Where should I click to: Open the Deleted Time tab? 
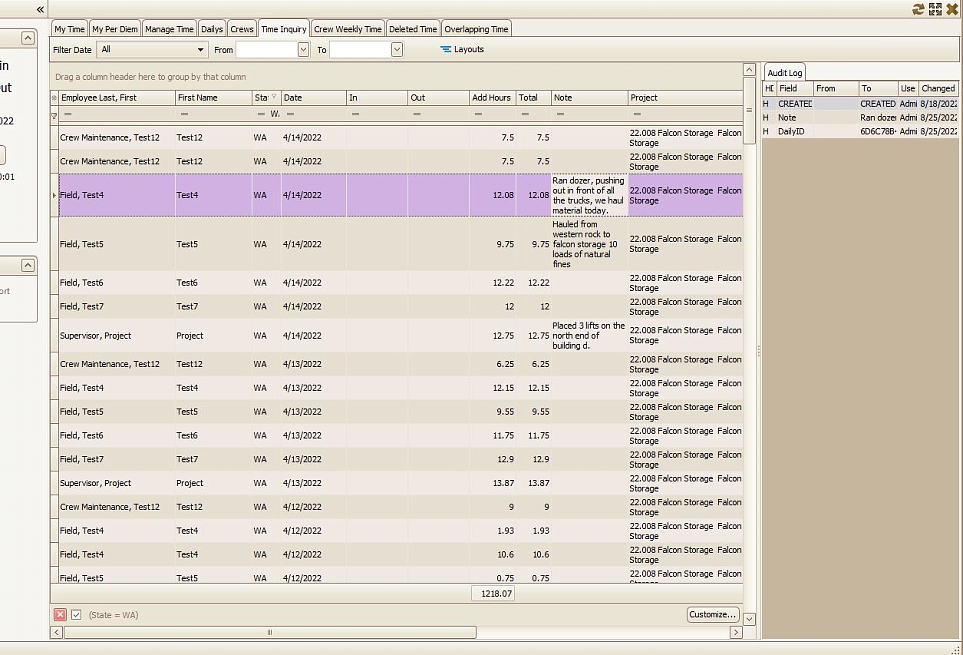(413, 29)
